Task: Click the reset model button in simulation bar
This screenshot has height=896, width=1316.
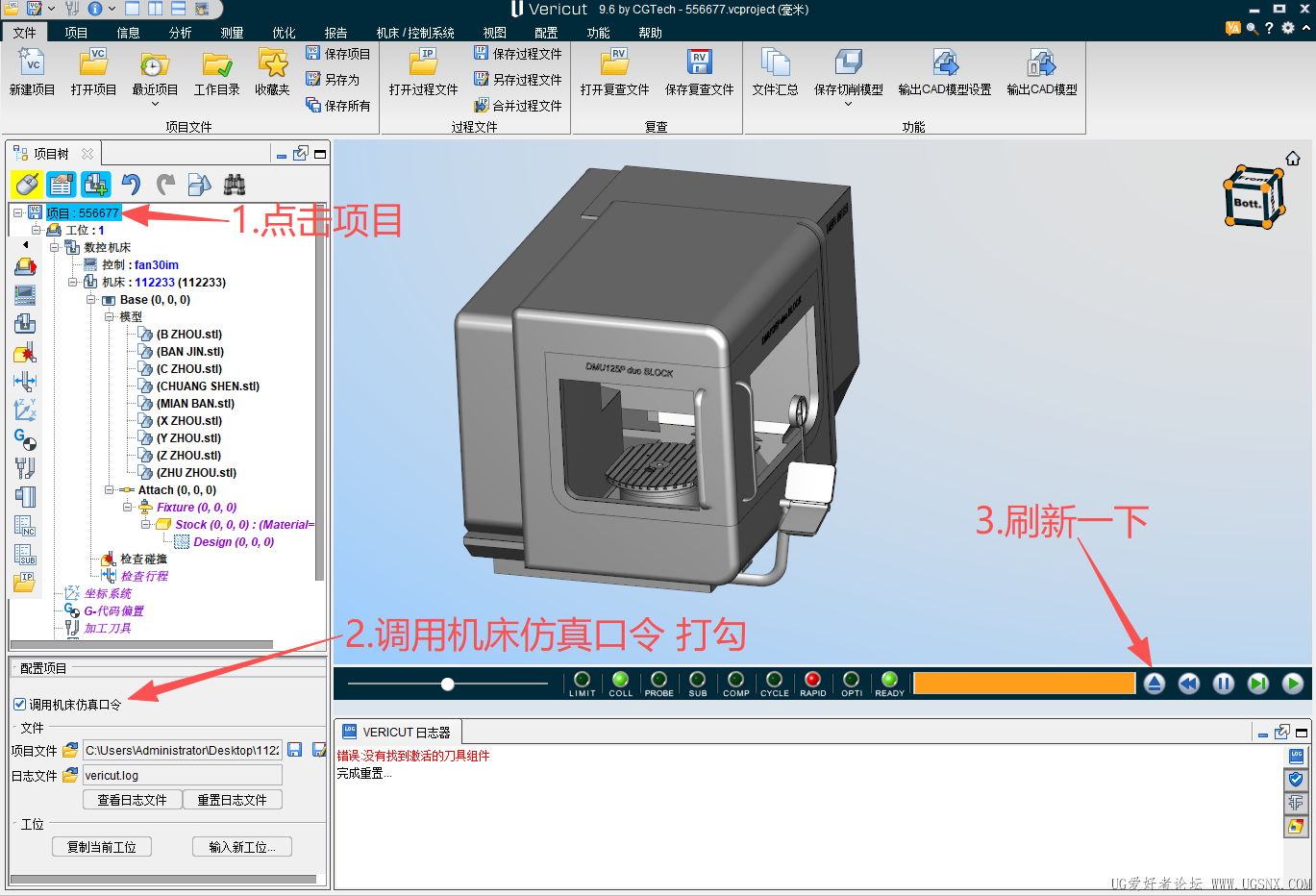Action: coord(1155,684)
